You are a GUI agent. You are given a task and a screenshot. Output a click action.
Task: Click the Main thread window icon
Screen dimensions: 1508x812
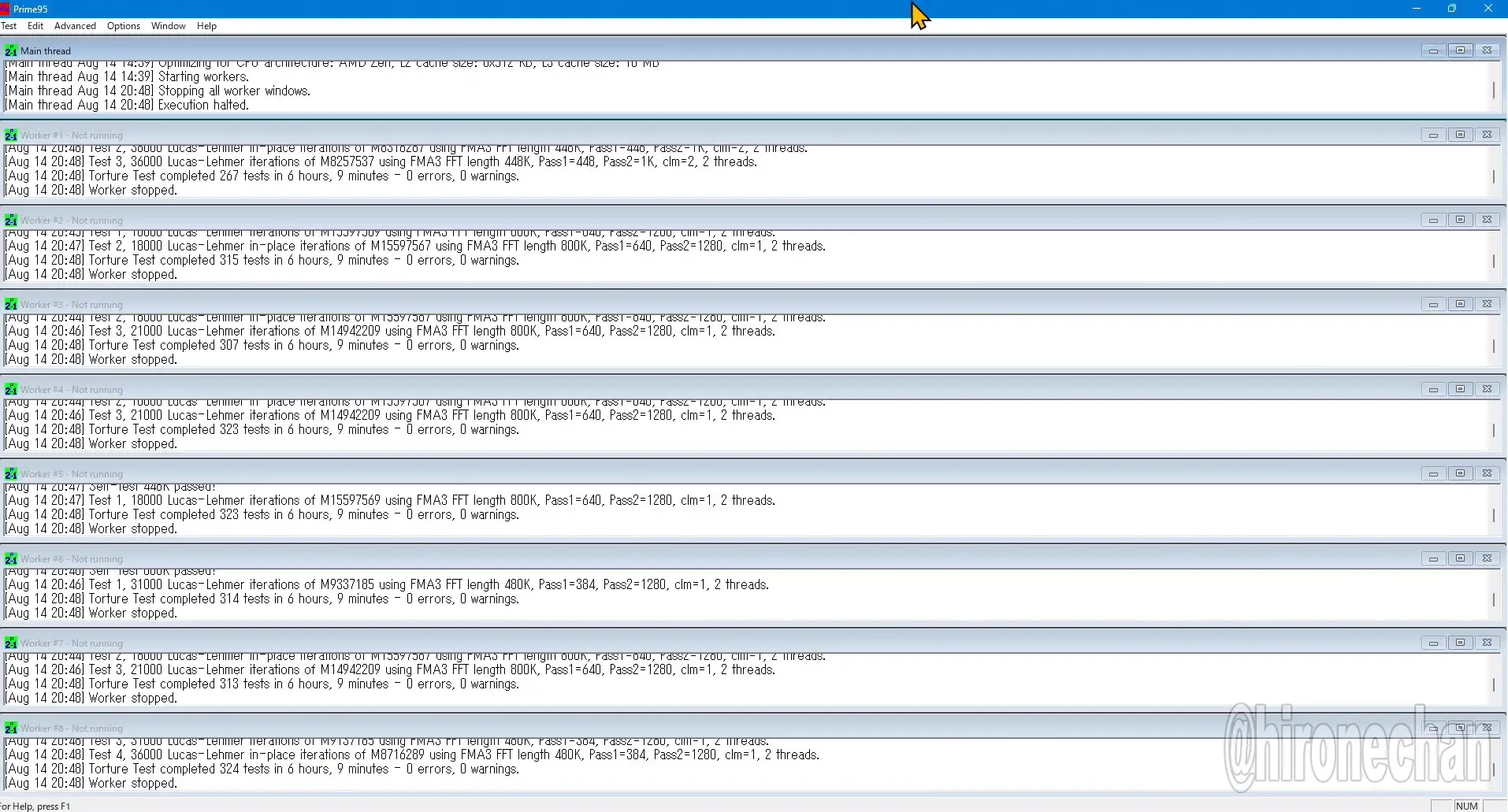10,50
